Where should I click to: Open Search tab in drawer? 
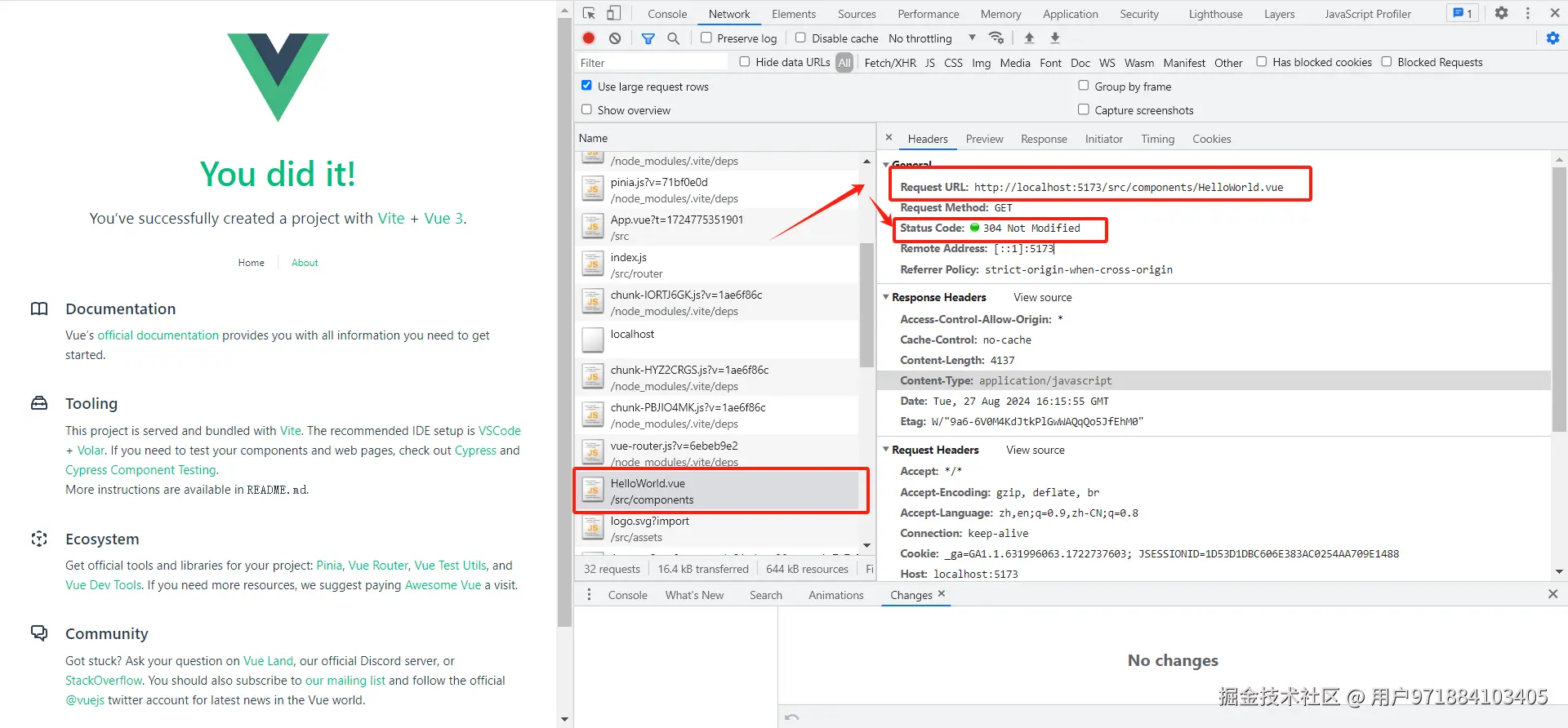(765, 595)
